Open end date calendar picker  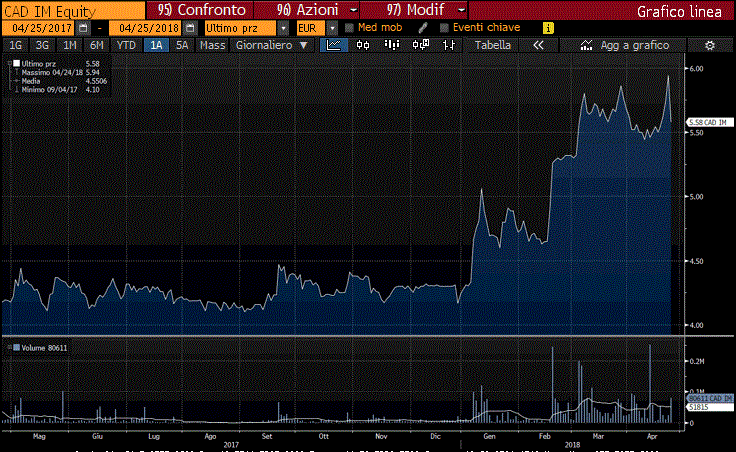188,28
